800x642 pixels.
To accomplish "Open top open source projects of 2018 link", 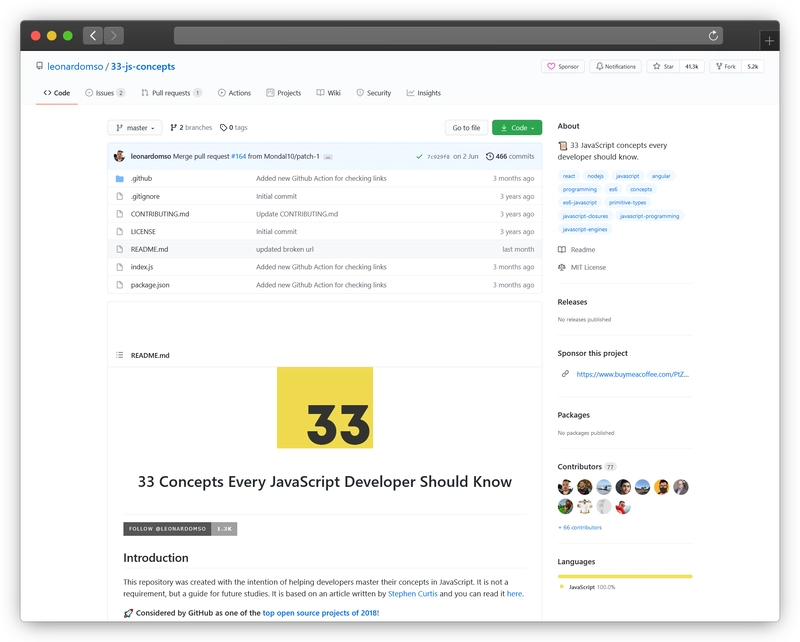I will click(320, 613).
